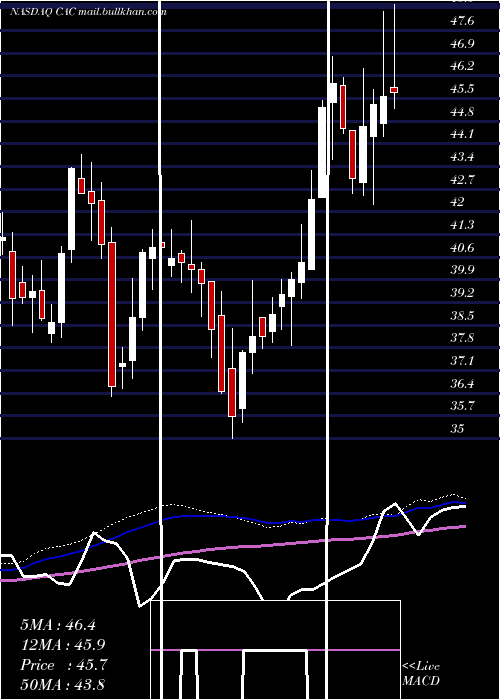Image resolution: width=500 pixels, height=700 pixels.
Task: Click the lowest red candle near 35.7
Action: point(232,392)
